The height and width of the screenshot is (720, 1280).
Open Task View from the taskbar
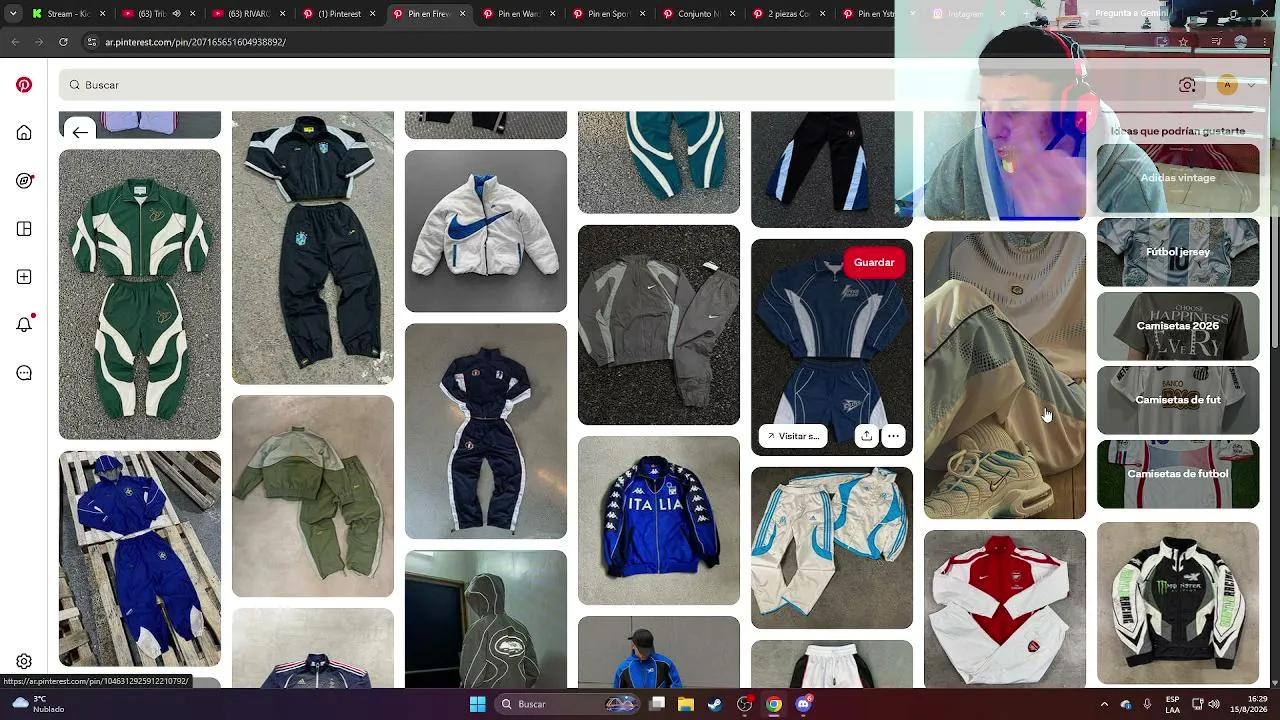(x=657, y=704)
